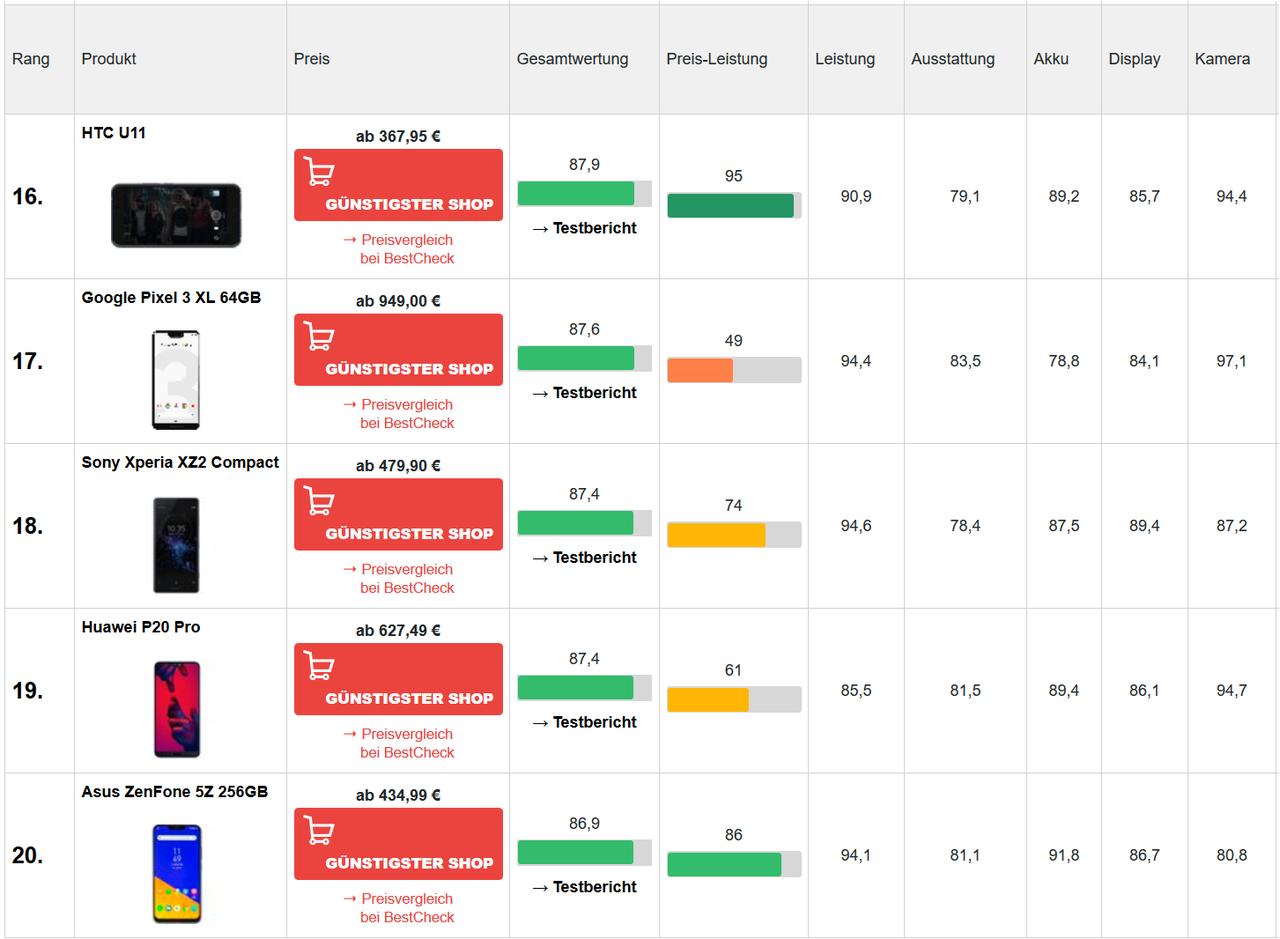This screenshot has height=939, width=1280.
Task: Open Preisvergleich bei BestCheck for Asus ZenFone 5Z
Action: 398,908
